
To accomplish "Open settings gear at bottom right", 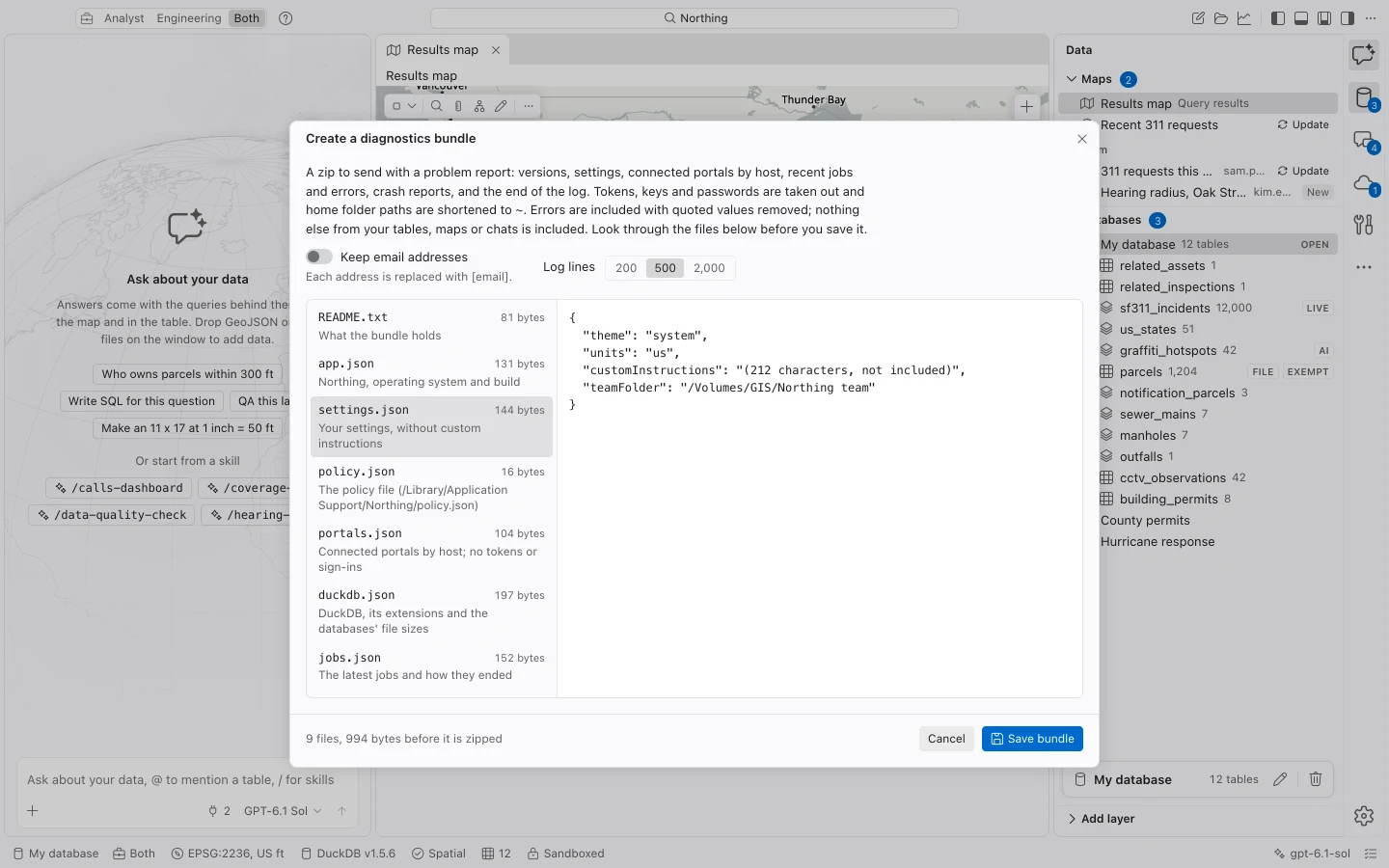I will coord(1363,816).
